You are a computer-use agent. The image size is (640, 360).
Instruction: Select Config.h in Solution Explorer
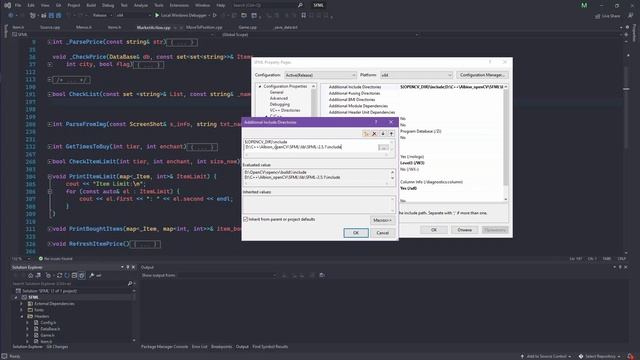point(48,322)
